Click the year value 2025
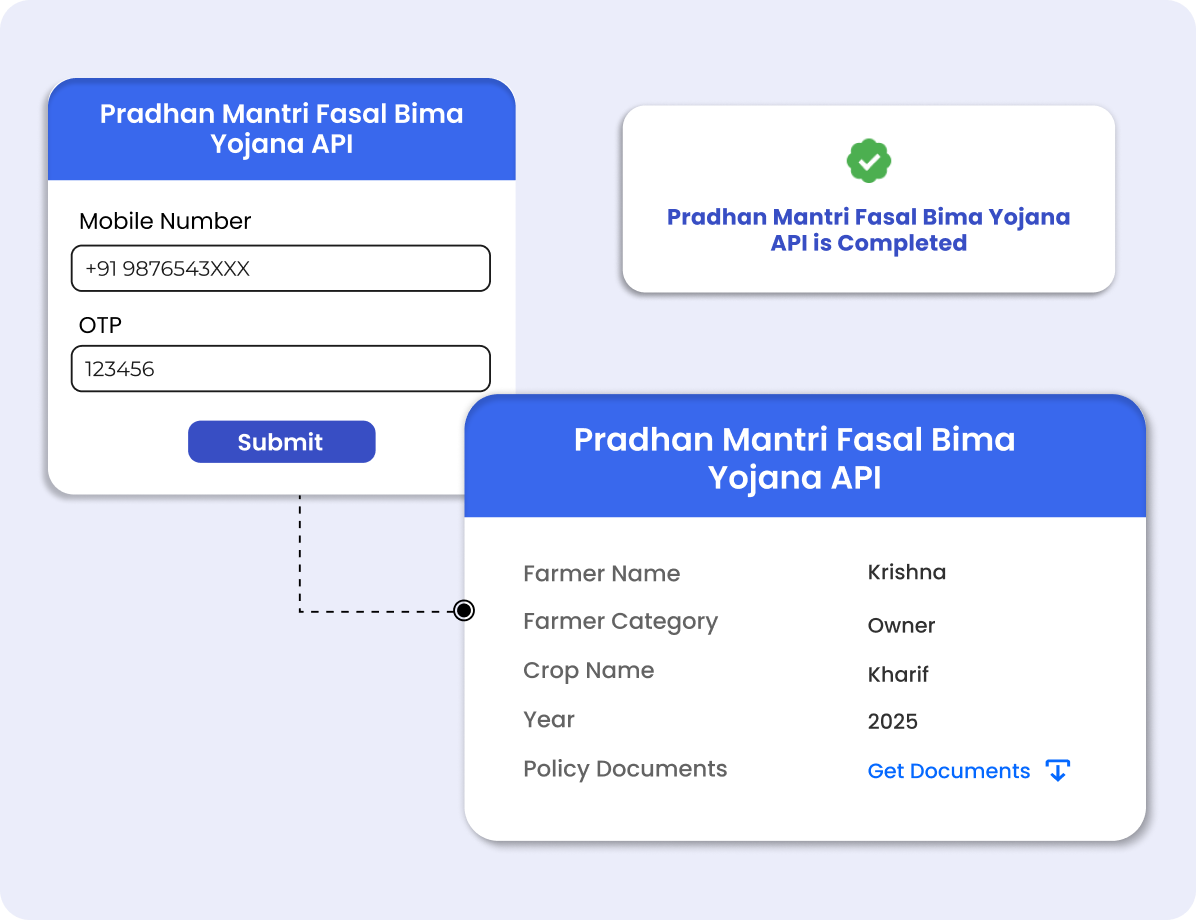The width and height of the screenshot is (1196, 920). (x=892, y=722)
